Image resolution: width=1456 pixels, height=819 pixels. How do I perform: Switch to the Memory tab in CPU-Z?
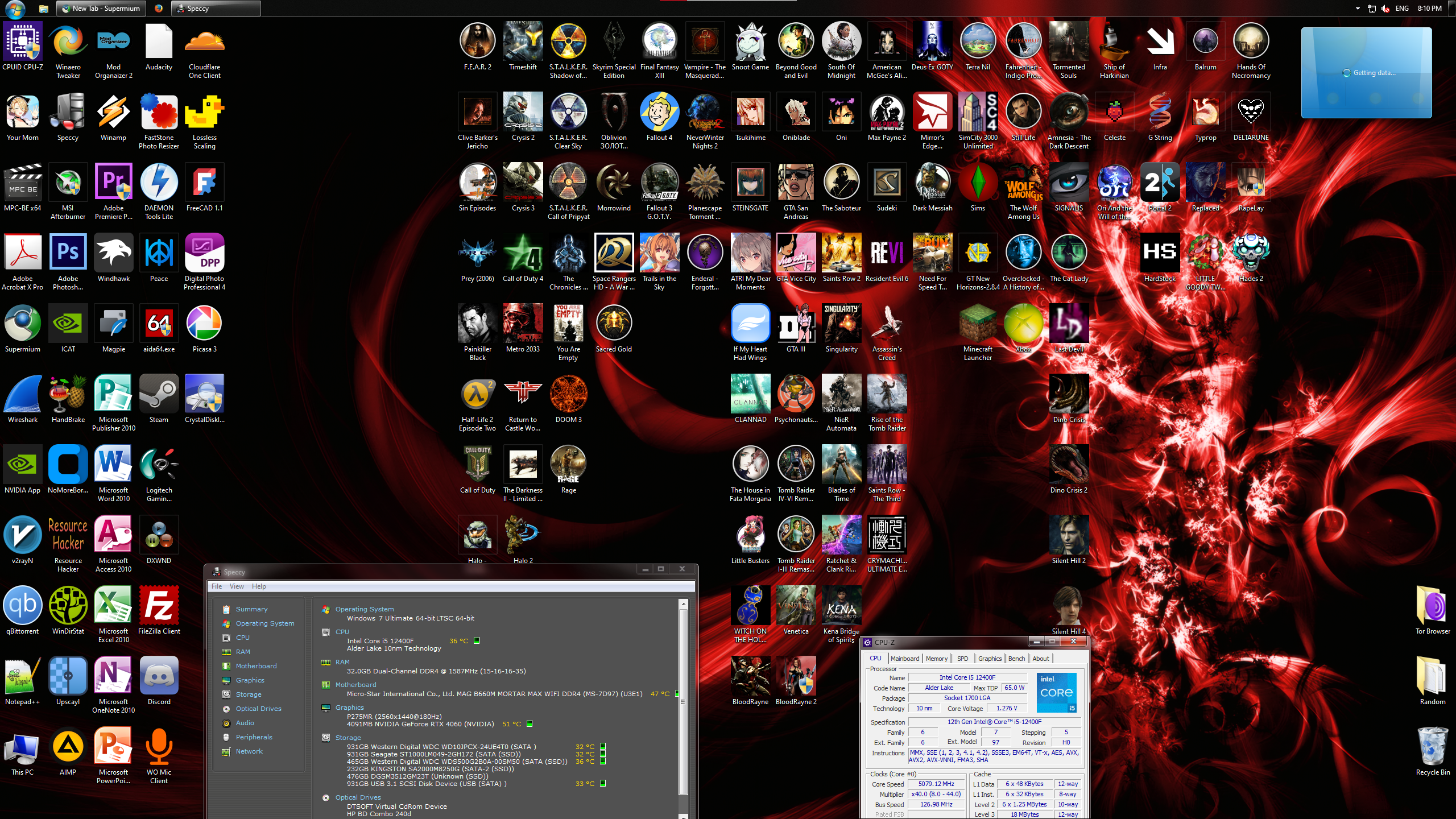tap(937, 659)
